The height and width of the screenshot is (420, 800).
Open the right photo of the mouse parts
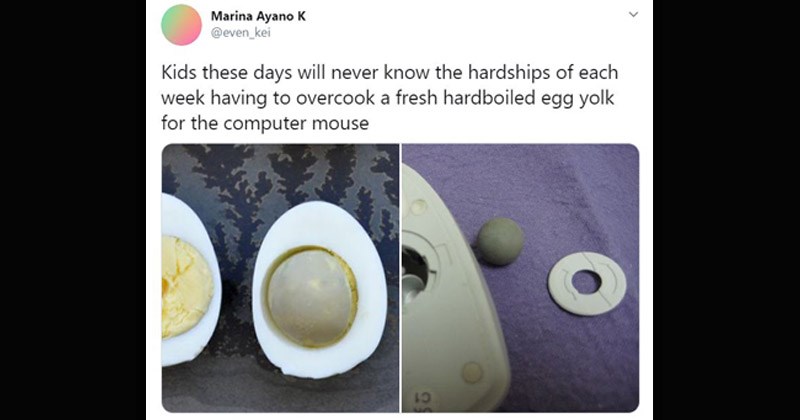click(x=520, y=278)
